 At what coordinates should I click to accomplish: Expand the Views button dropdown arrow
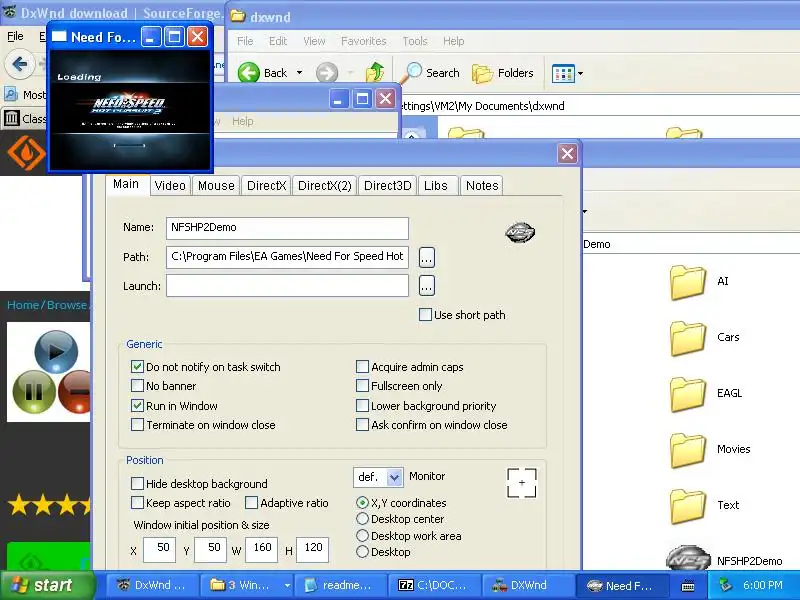click(x=581, y=73)
